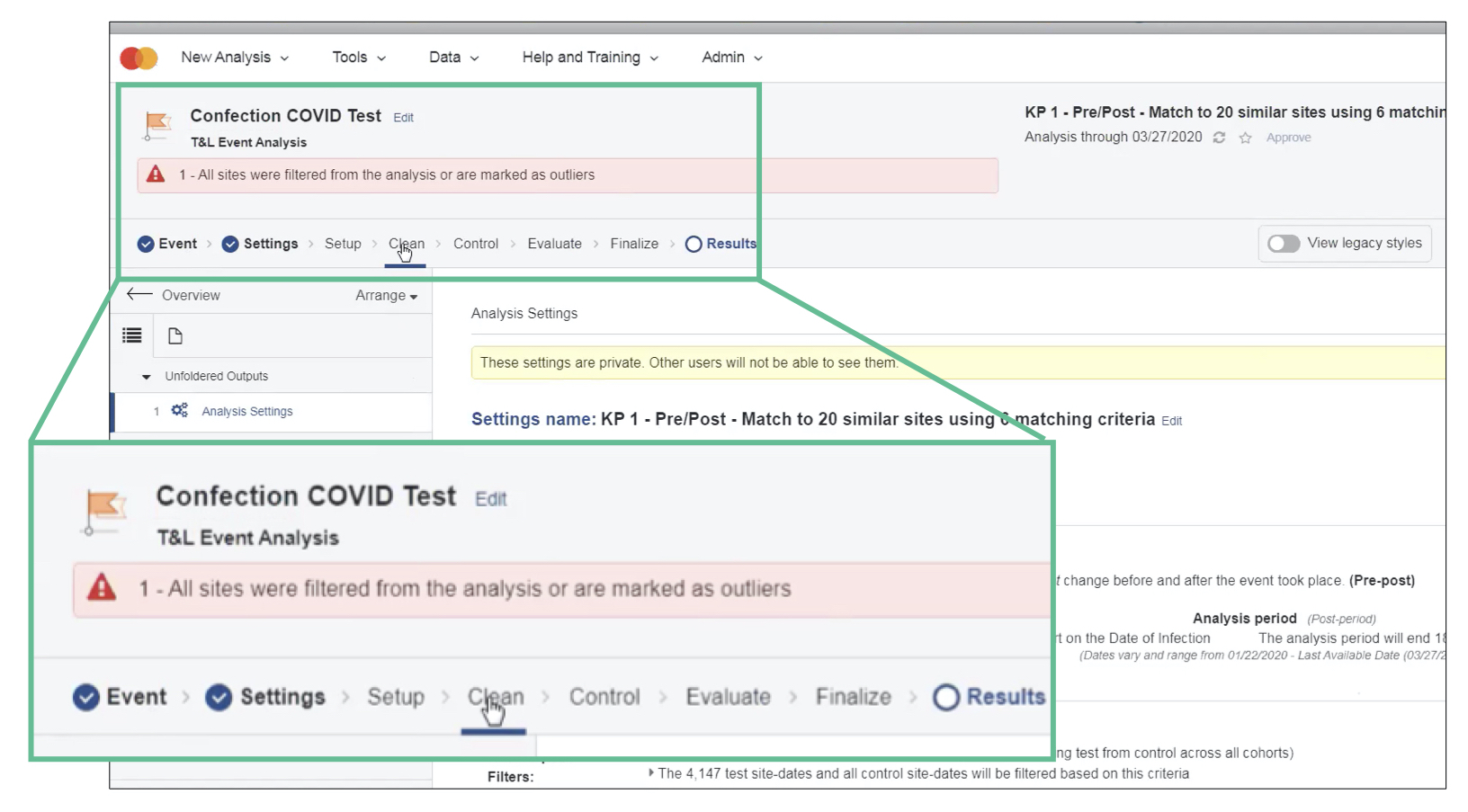Click the document page icon in Overview panel
The height and width of the screenshot is (812, 1468).
pos(175,335)
